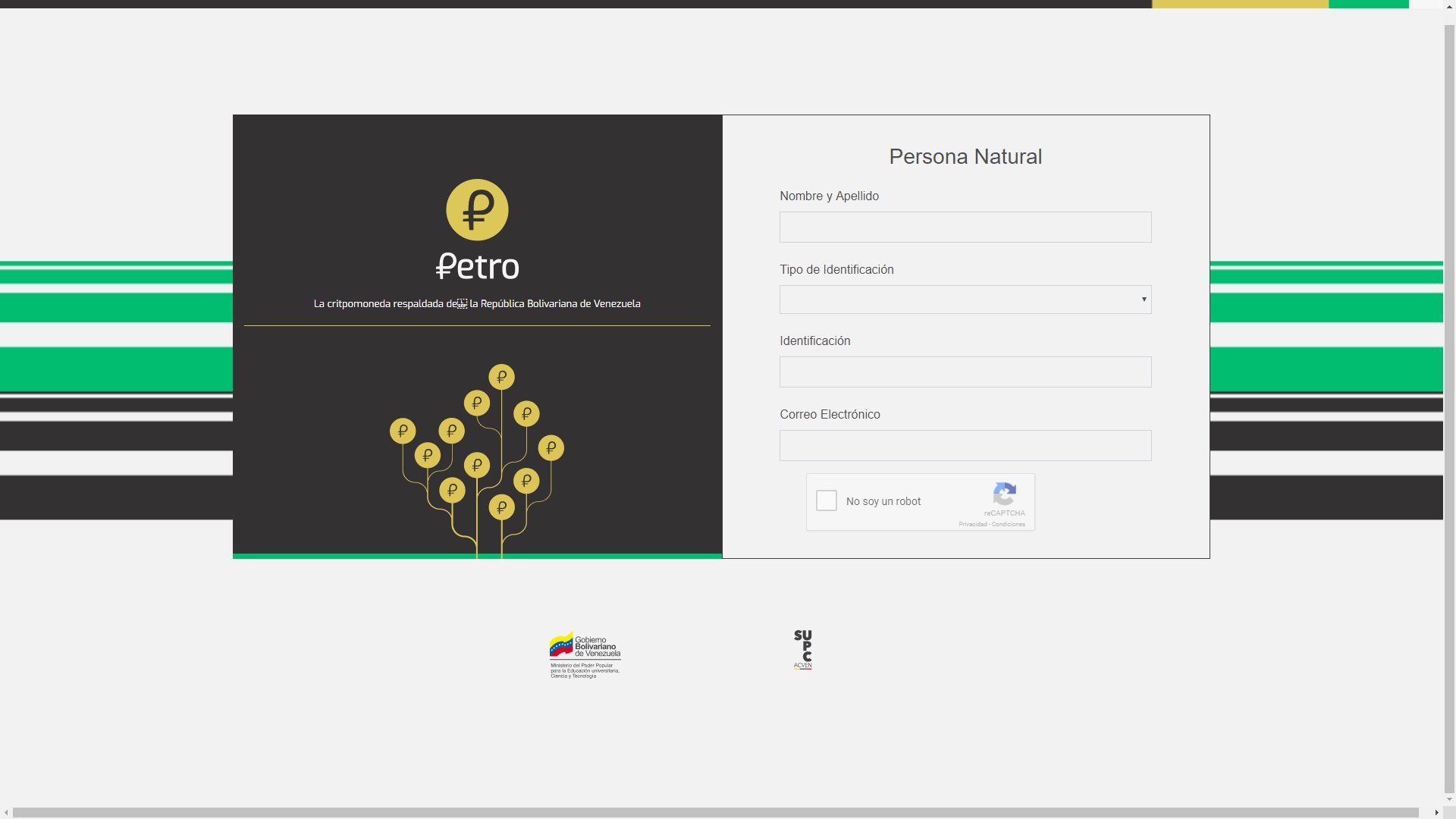Open the reCAPTCHA Condiciones link
Viewport: 1456px width, 819px height.
pyautogui.click(x=1009, y=524)
